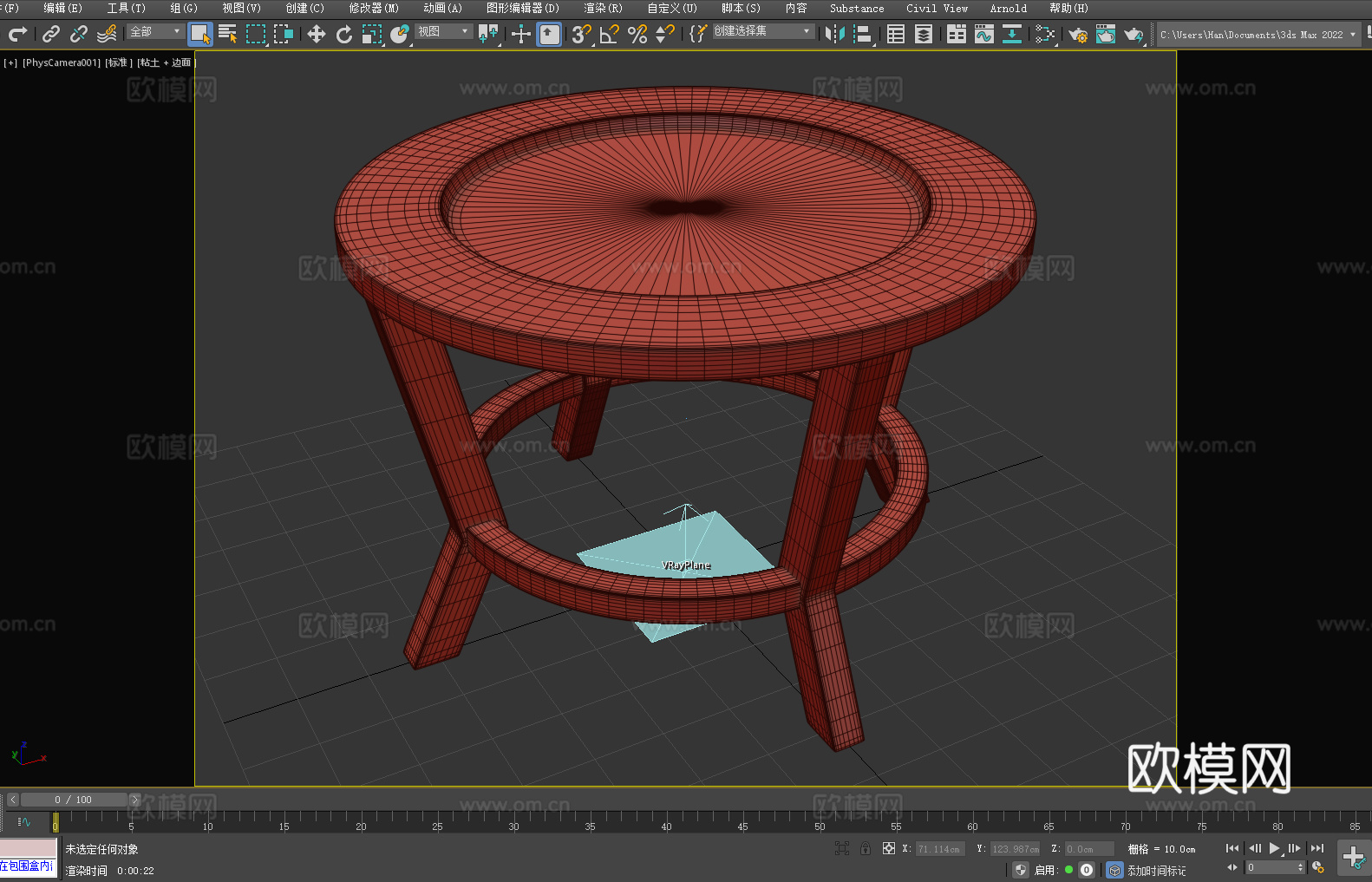Open [PhysCamera001] viewport view menu
Viewport: 1372px width, 882px height.
pos(62,62)
